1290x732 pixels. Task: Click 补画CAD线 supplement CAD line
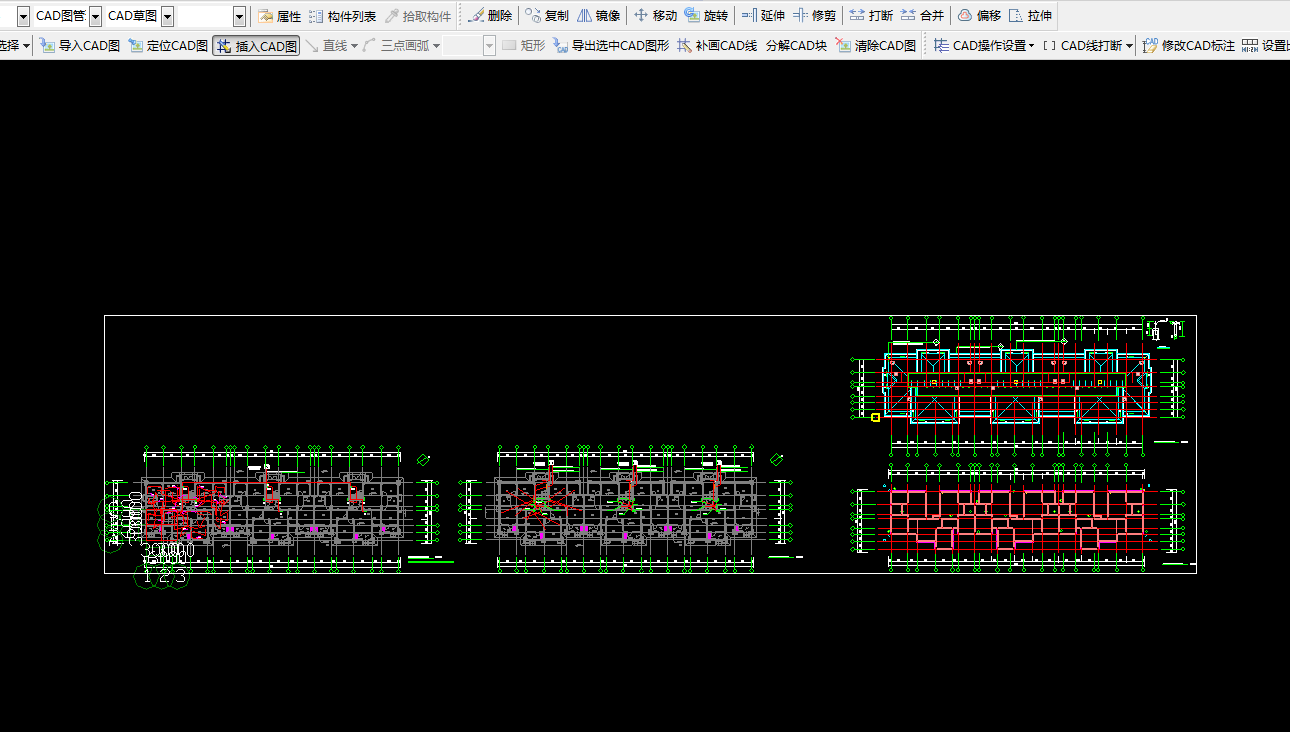[716, 46]
